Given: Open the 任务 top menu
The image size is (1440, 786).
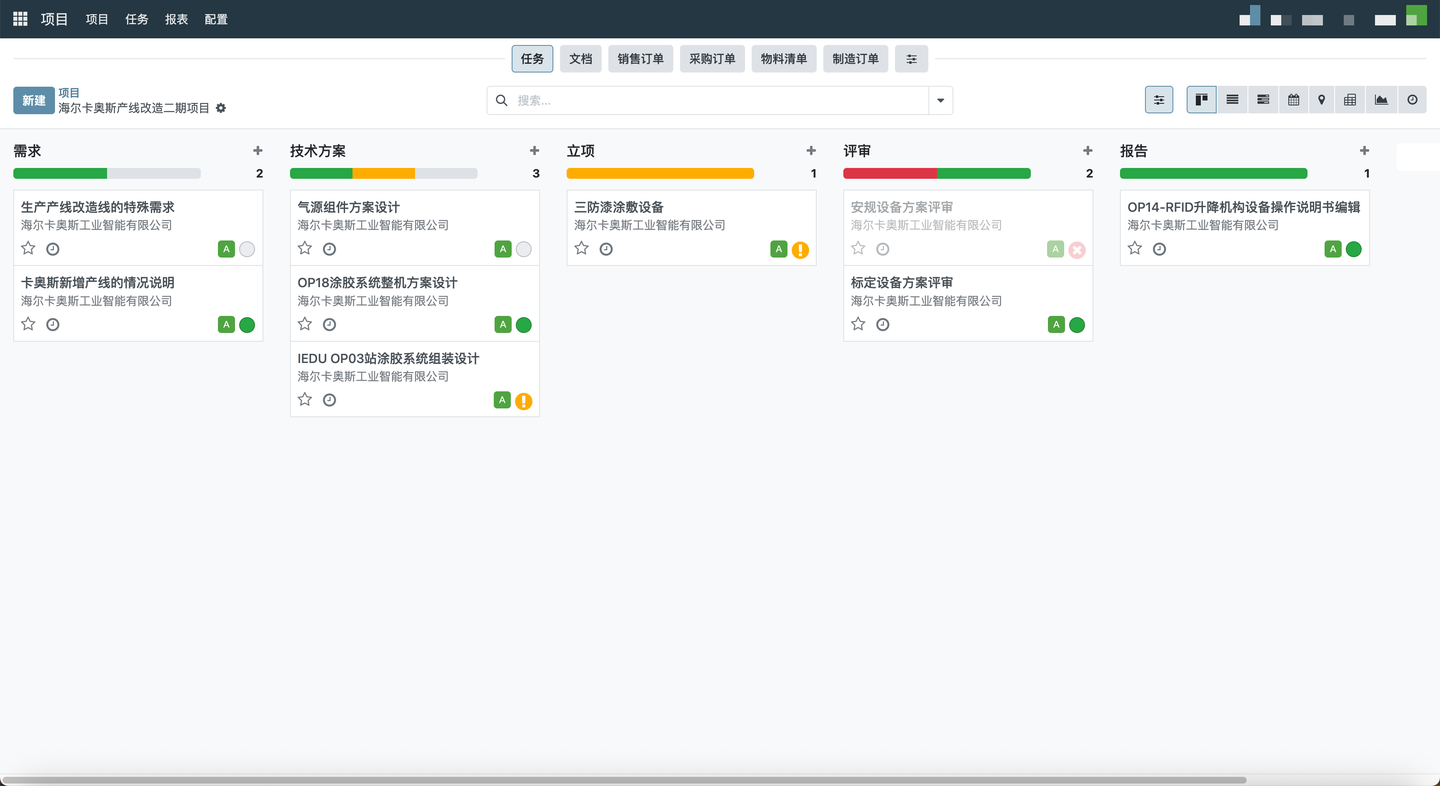Looking at the screenshot, I should (137, 19).
